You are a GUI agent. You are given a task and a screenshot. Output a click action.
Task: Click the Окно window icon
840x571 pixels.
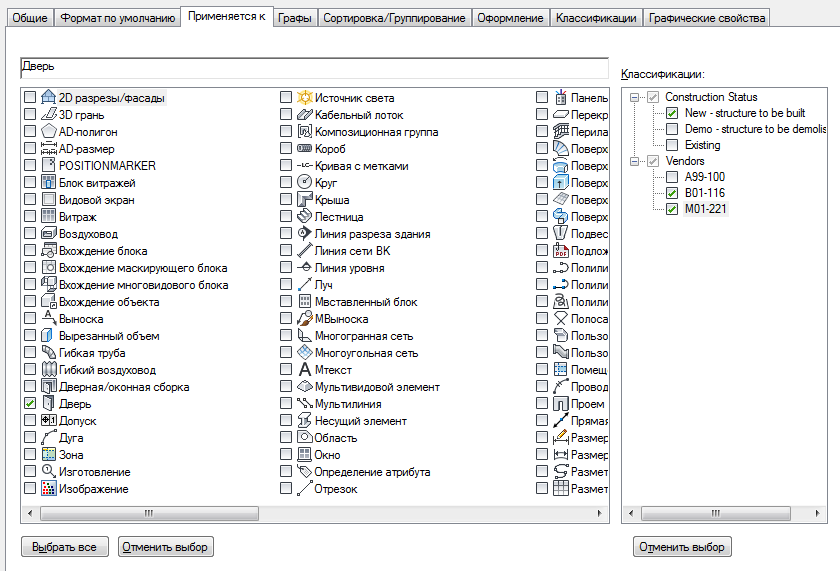pos(305,454)
